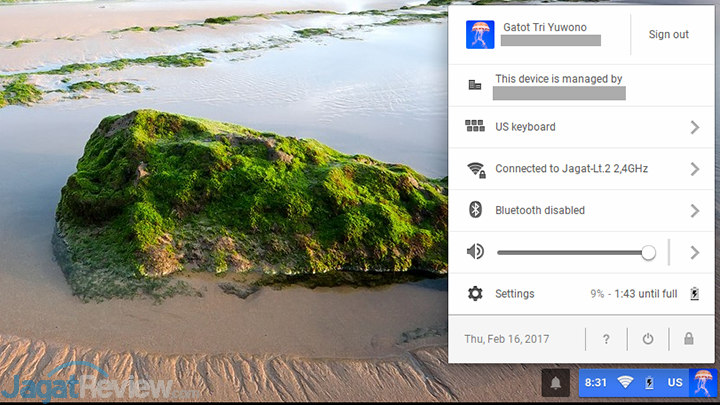Open Settings via the gear icon
The width and height of the screenshot is (720, 405).
(x=475, y=294)
